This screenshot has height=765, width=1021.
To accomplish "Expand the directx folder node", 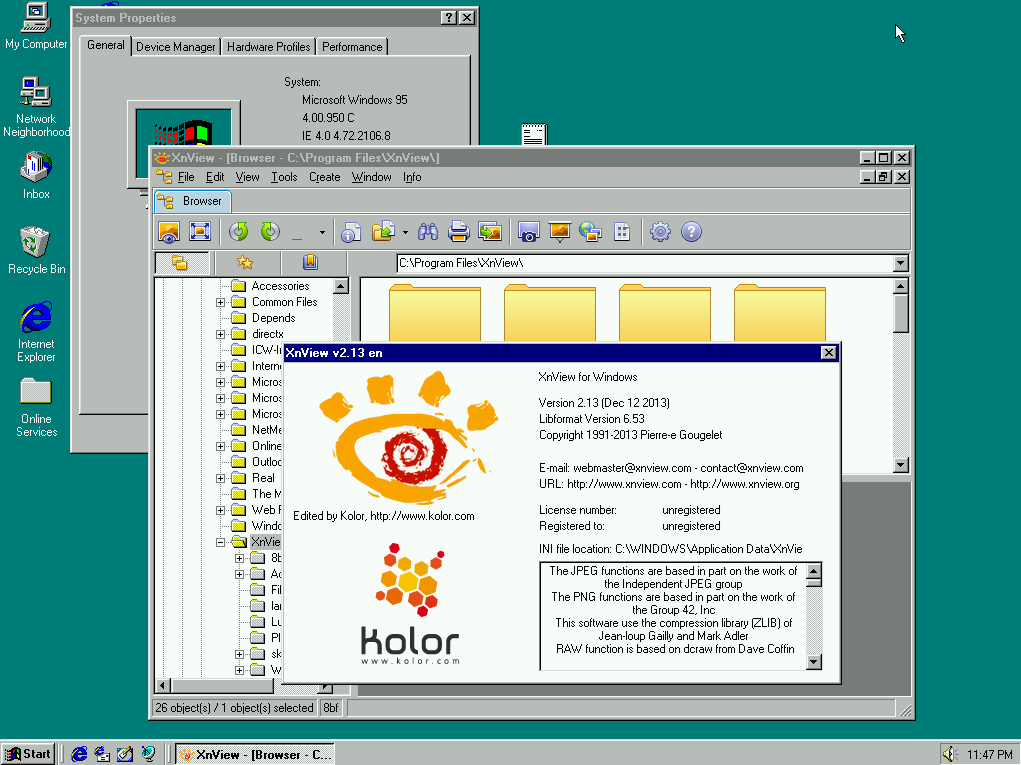I will pyautogui.click(x=221, y=334).
